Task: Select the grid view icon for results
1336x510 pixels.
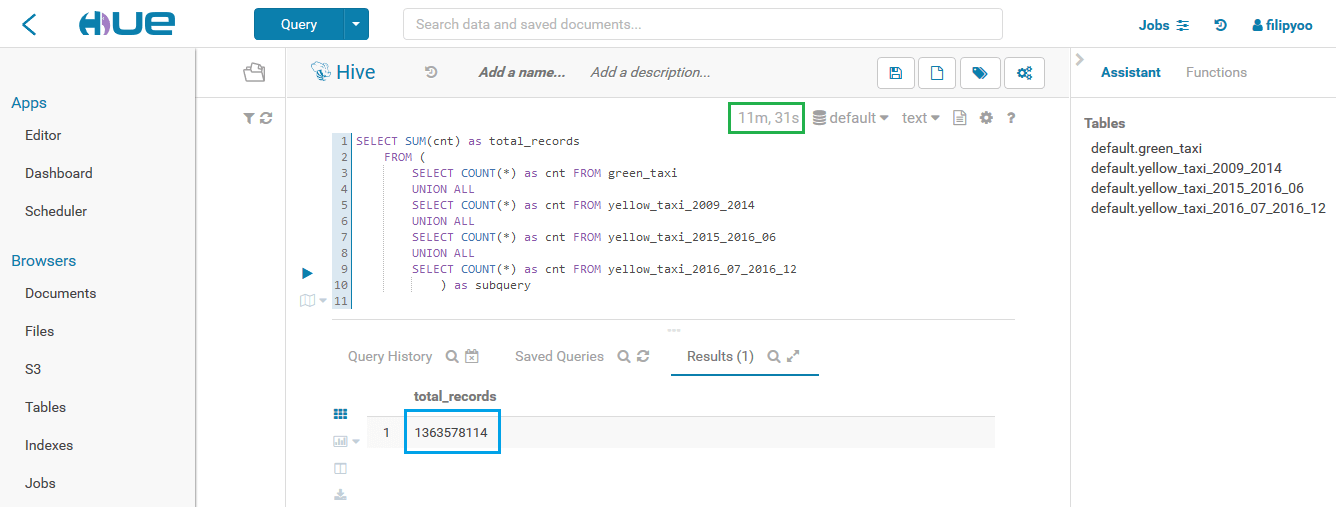Action: coord(340,413)
